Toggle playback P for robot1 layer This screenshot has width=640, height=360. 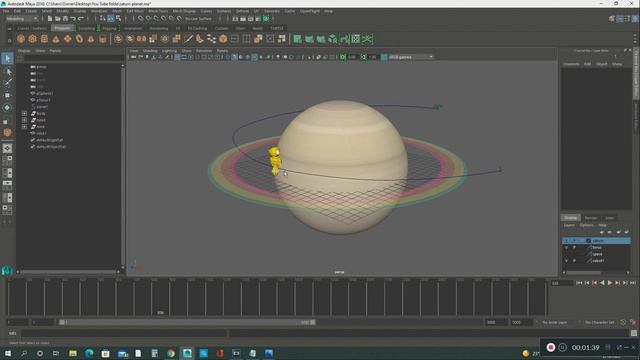click(574, 260)
